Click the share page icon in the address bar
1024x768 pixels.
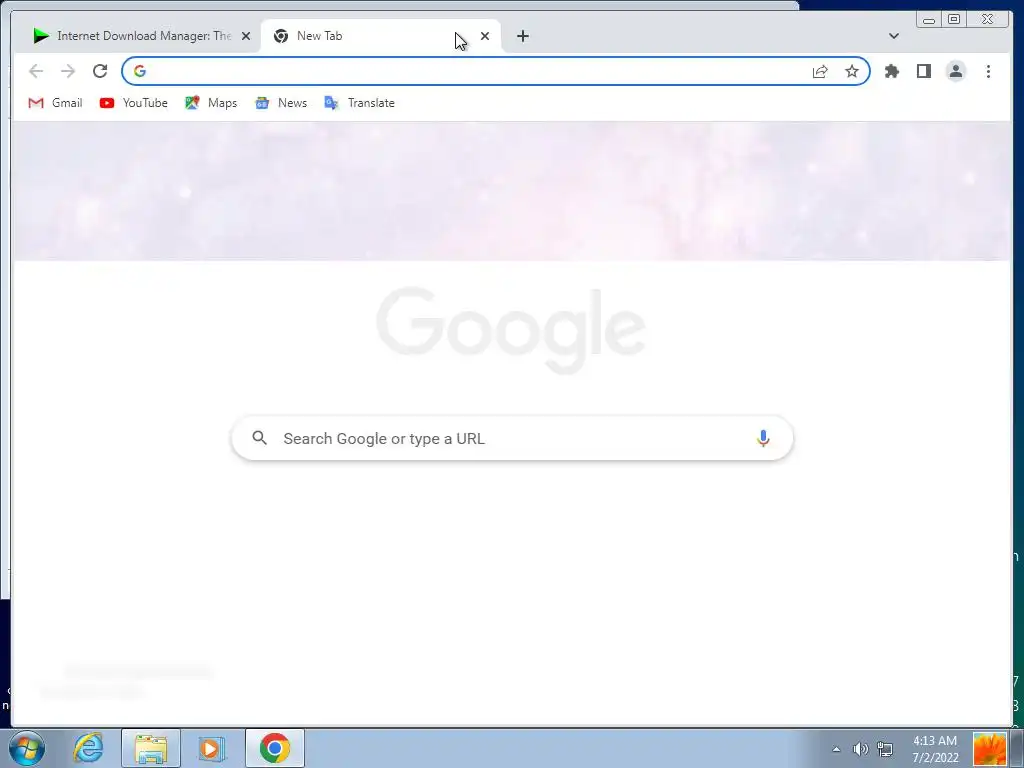point(820,71)
